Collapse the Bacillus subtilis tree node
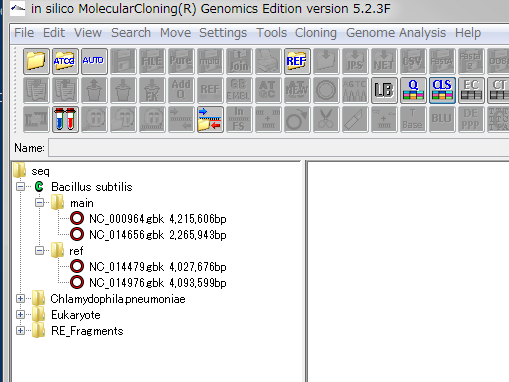Screen dimensions: 509x382 20,187
